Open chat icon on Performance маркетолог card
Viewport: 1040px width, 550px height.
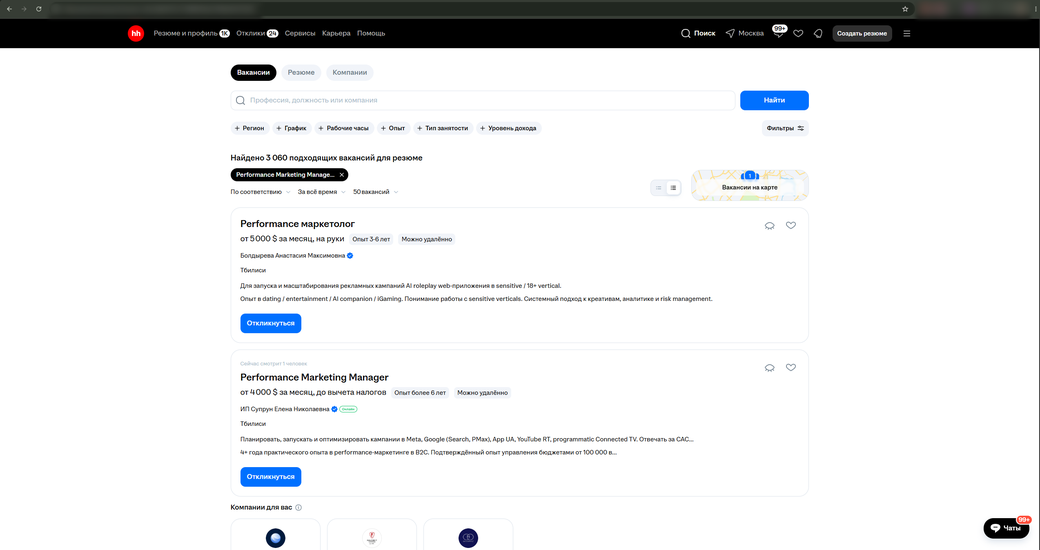(x=769, y=226)
